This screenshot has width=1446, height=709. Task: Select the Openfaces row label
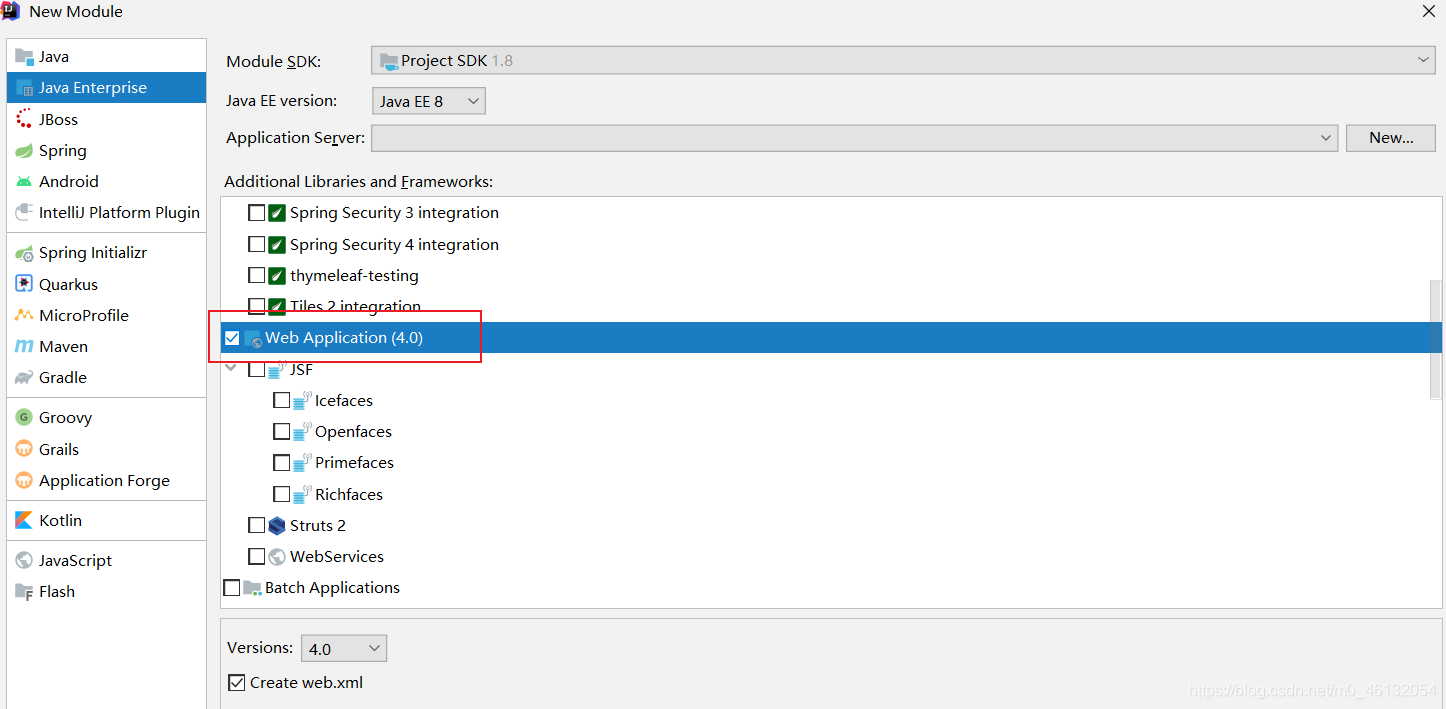tap(353, 431)
